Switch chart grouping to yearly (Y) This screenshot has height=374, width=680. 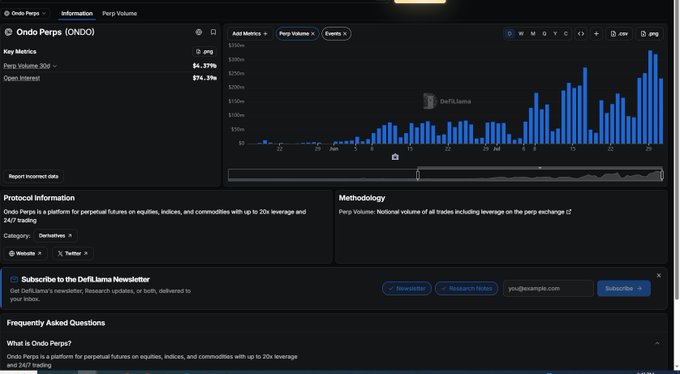point(555,34)
